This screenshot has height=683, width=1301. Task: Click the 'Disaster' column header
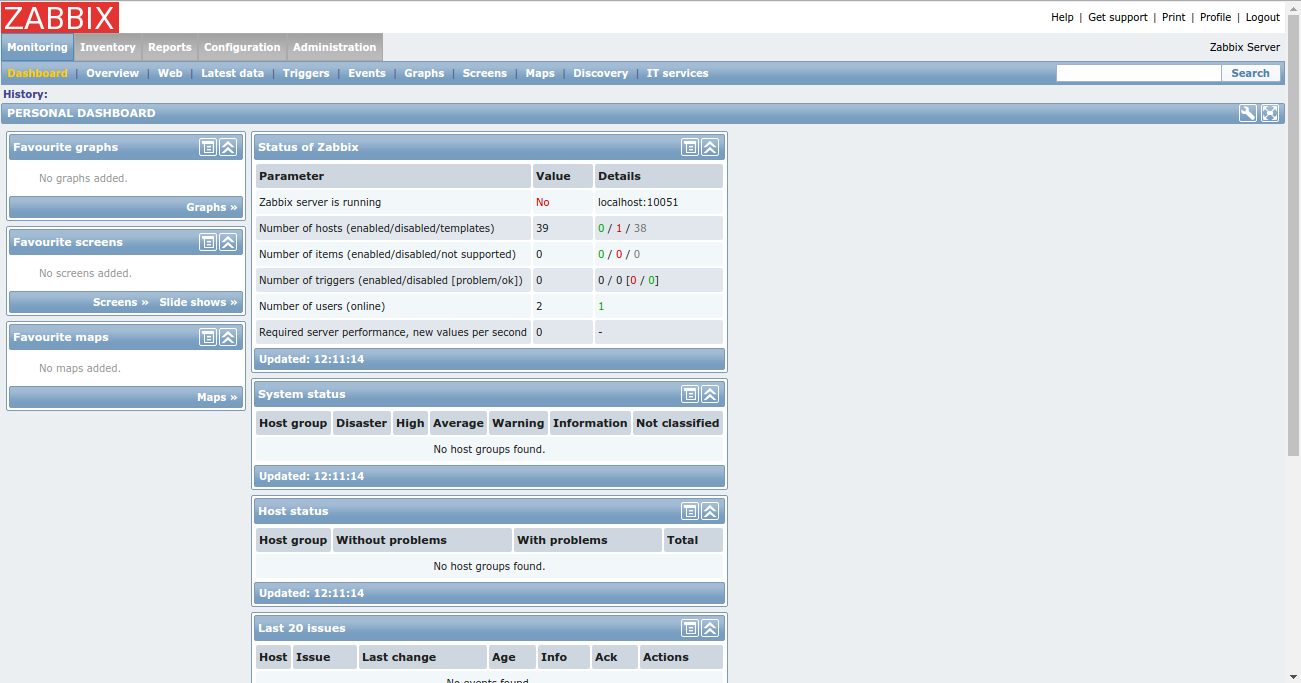(x=361, y=423)
